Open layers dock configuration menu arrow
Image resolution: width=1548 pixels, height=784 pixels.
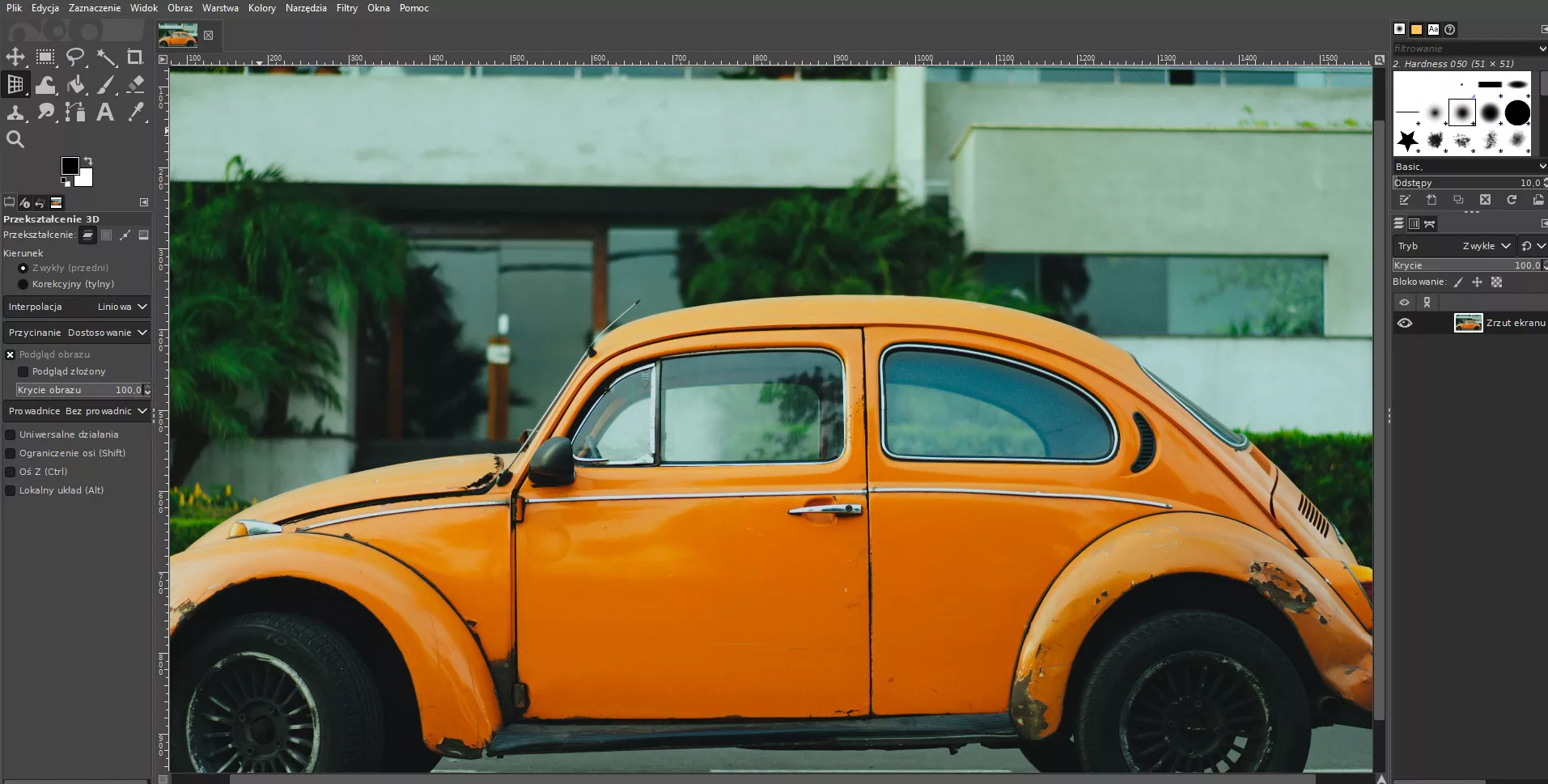point(1544,224)
